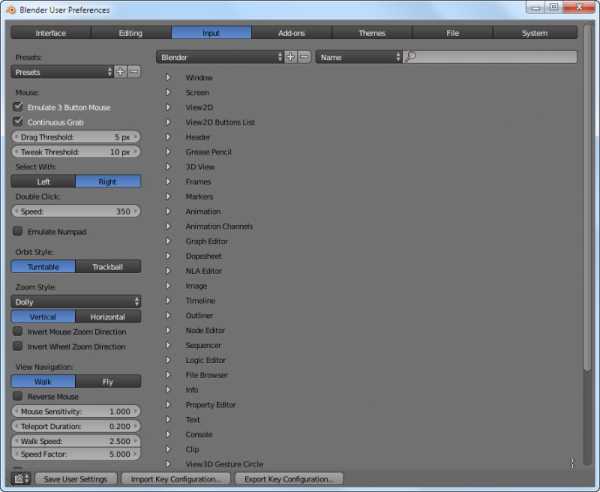Expand the View2D keymap section
This screenshot has height=492, width=600.
[x=168, y=107]
